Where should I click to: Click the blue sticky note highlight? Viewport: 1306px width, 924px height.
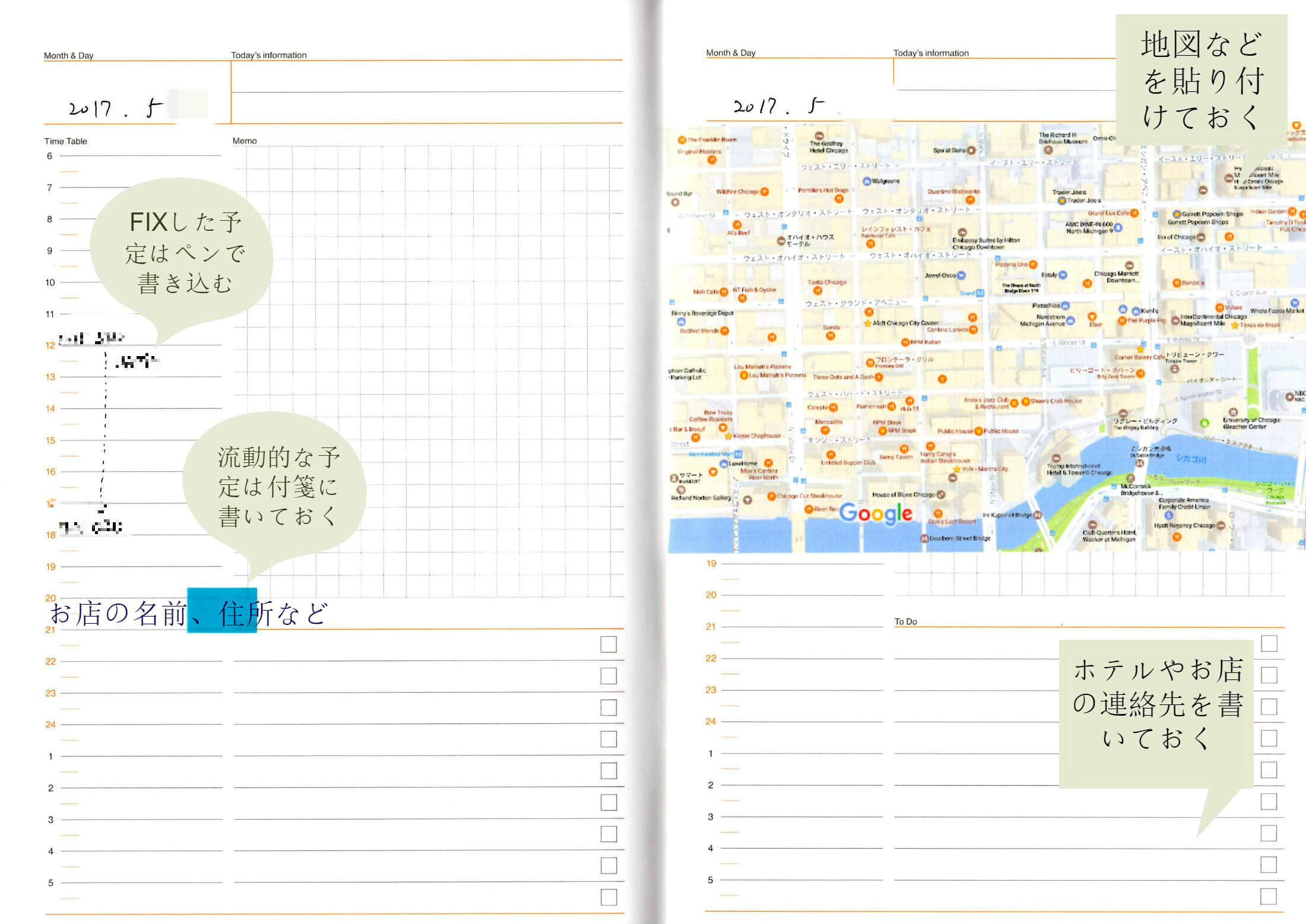221,610
